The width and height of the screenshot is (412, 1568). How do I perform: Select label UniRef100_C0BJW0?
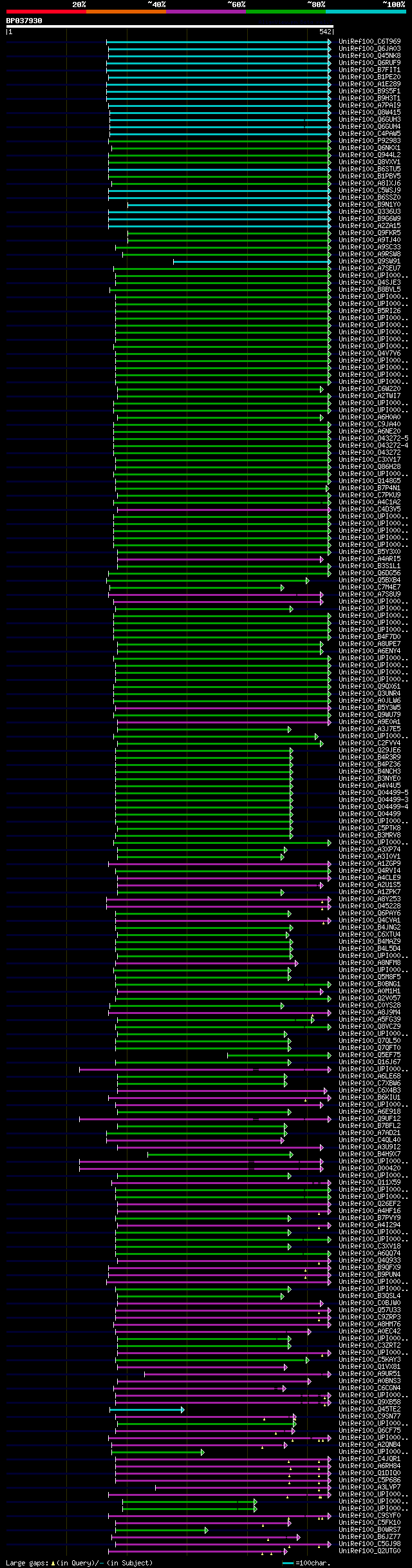370,1303
